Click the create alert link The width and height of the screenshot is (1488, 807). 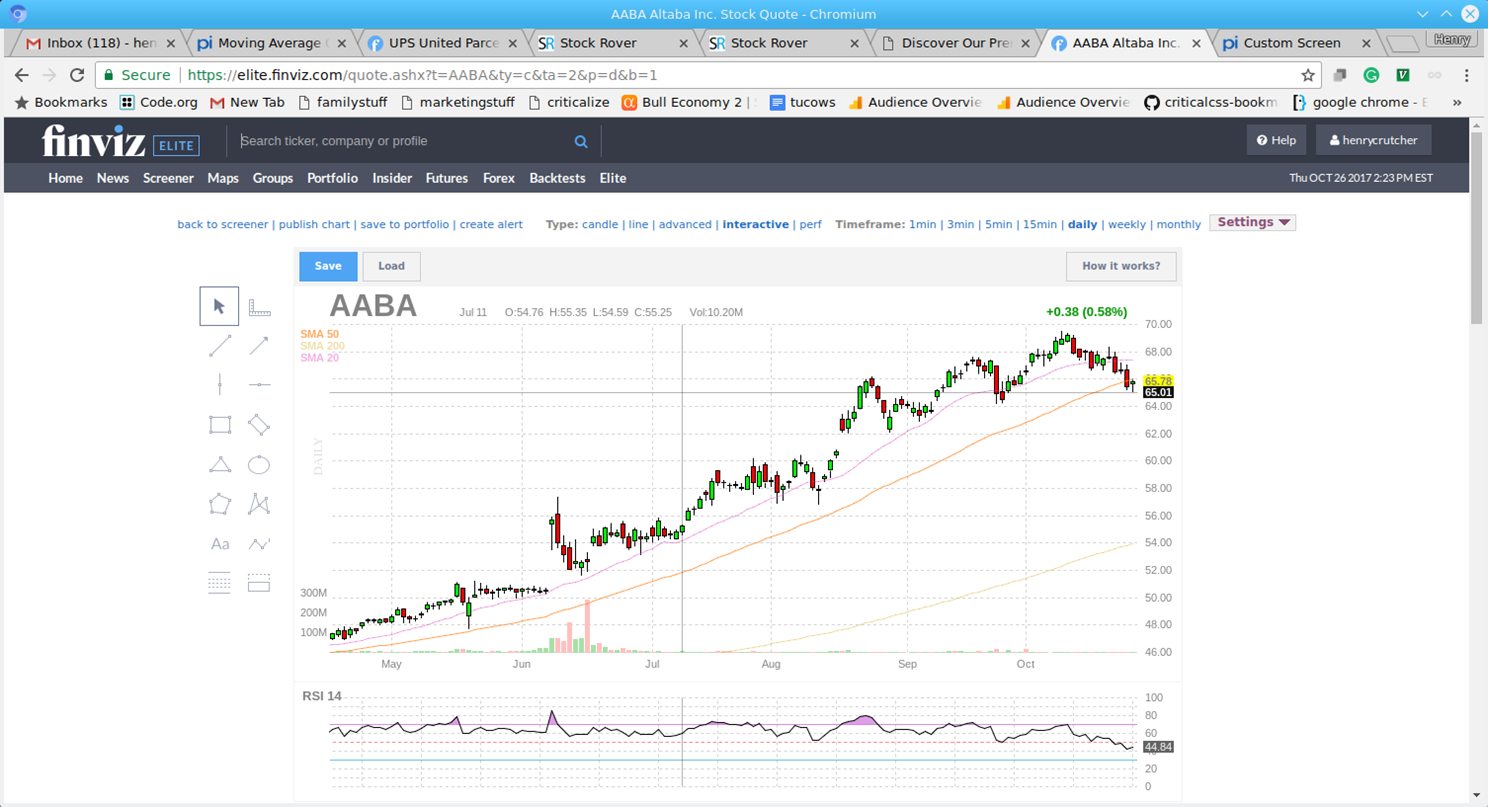point(491,224)
